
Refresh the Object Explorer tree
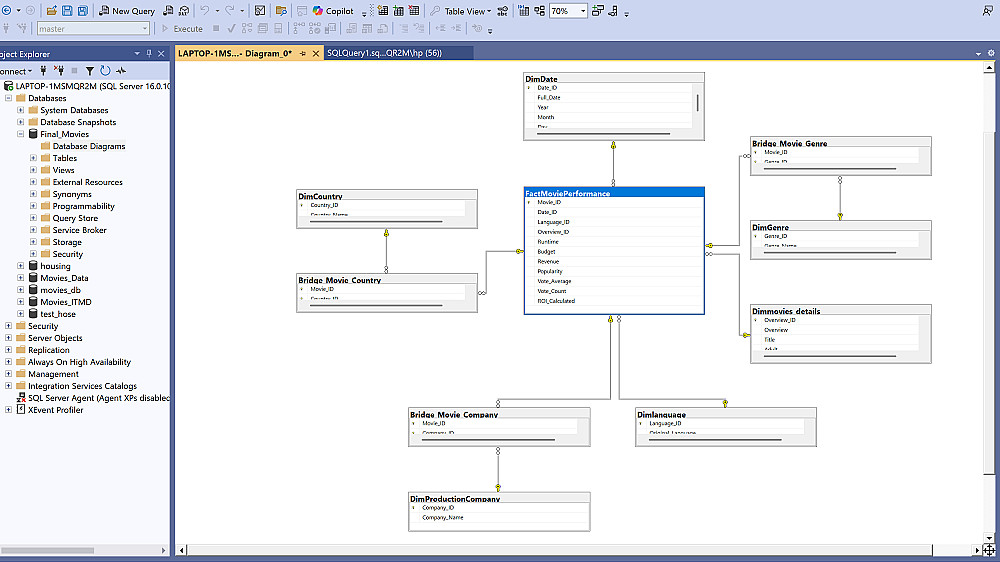click(x=105, y=71)
